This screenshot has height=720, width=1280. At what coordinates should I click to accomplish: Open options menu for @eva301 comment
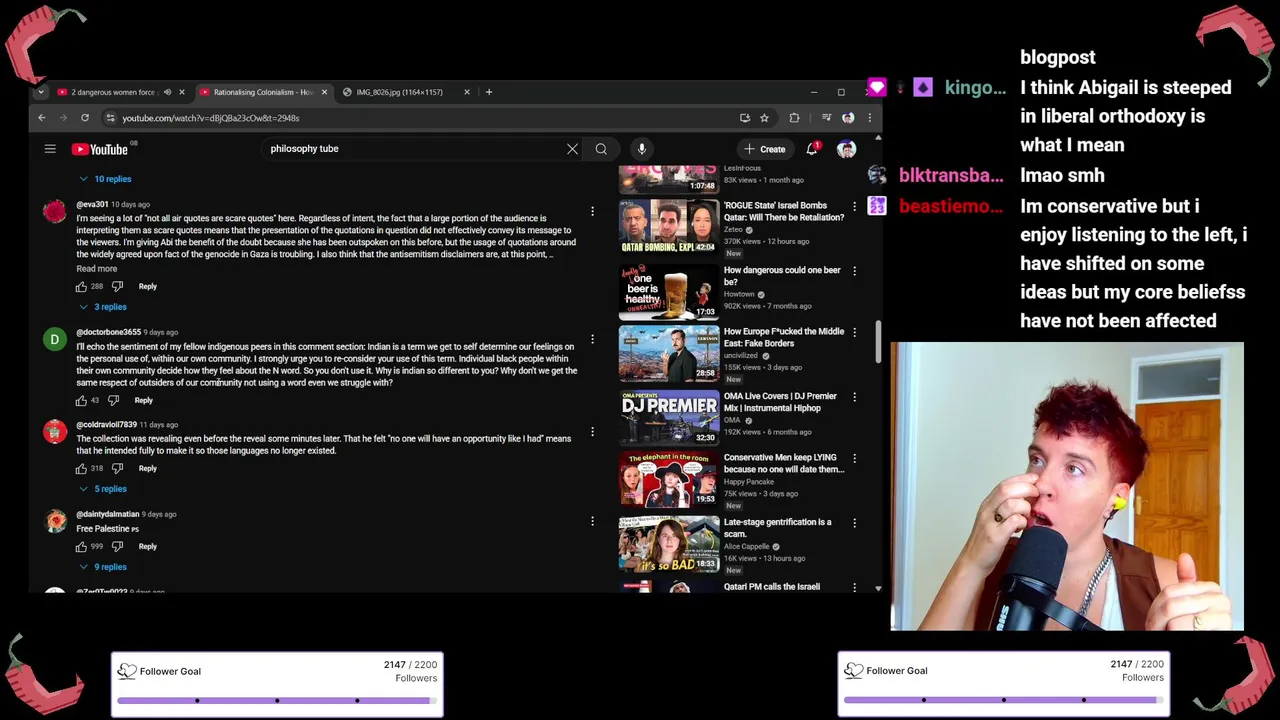[x=592, y=211]
